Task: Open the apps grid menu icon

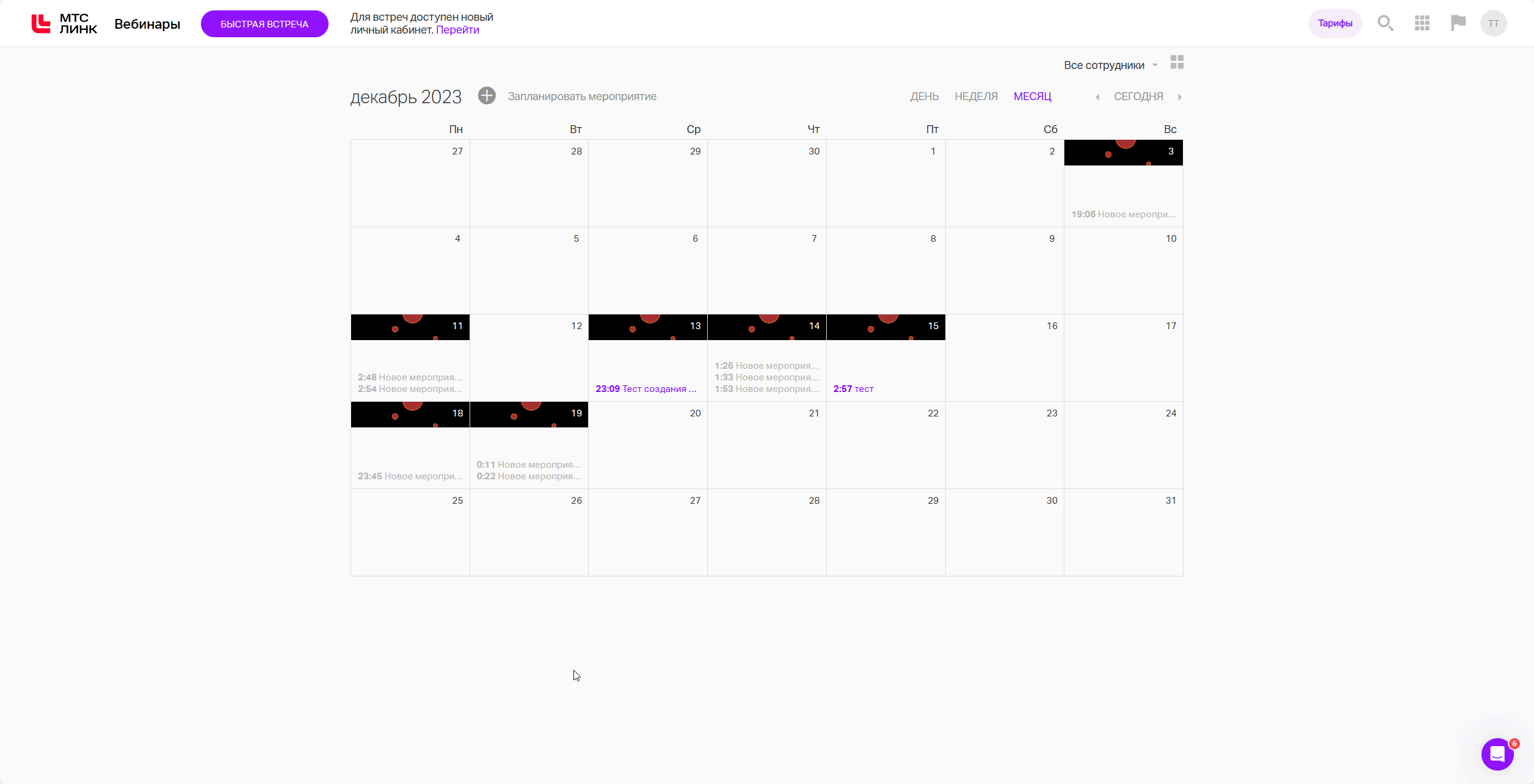Action: [x=1422, y=23]
